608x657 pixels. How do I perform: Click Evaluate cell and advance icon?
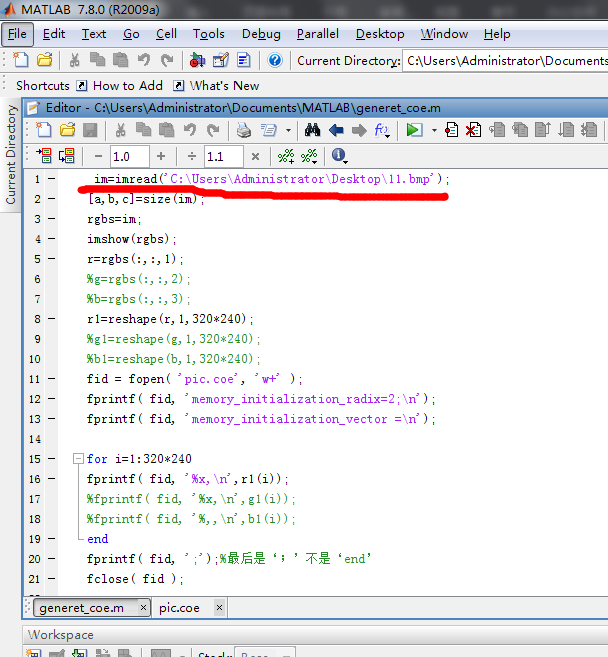pyautogui.click(x=67, y=156)
